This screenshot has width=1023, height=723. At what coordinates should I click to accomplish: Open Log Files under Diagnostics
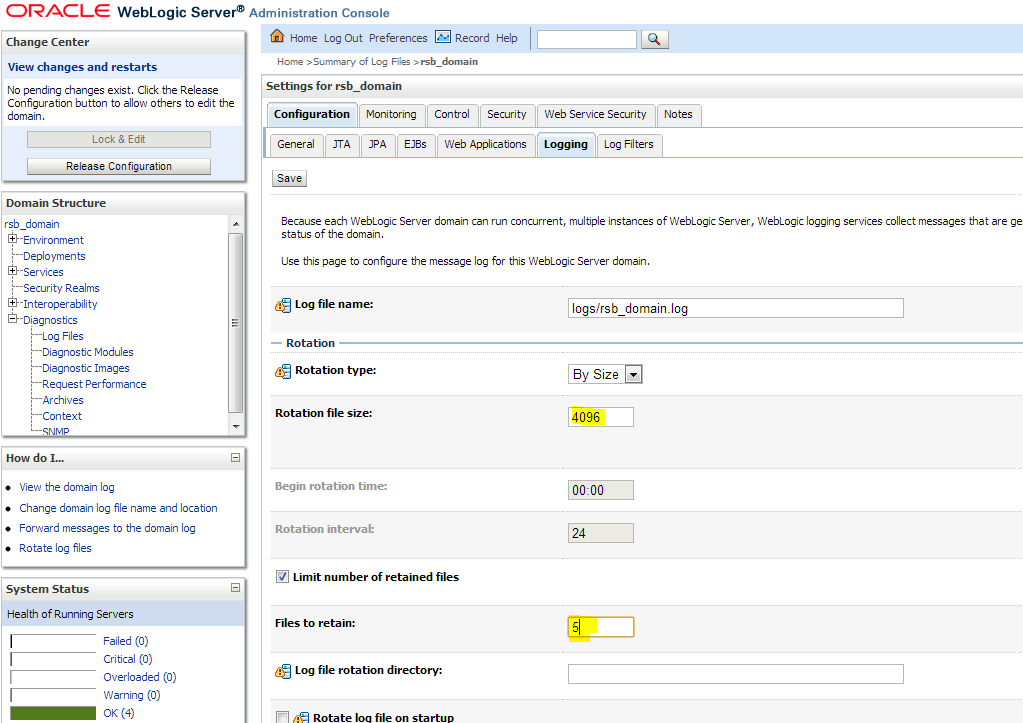[x=63, y=336]
